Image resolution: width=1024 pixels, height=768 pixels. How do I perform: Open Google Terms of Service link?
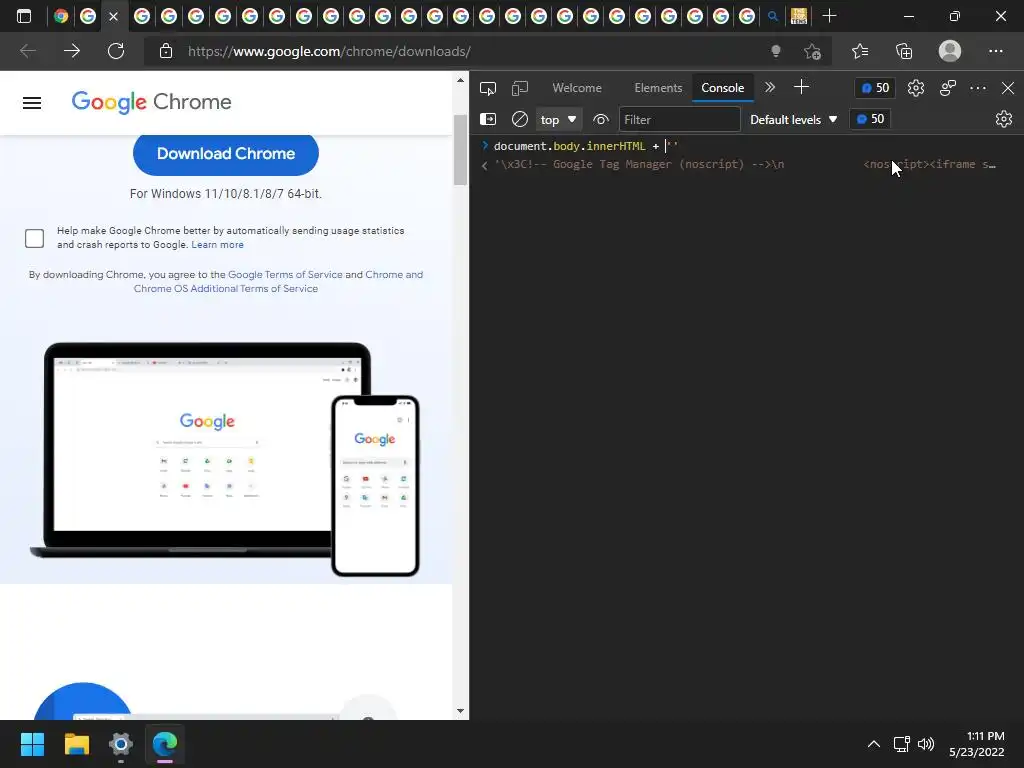click(x=285, y=275)
